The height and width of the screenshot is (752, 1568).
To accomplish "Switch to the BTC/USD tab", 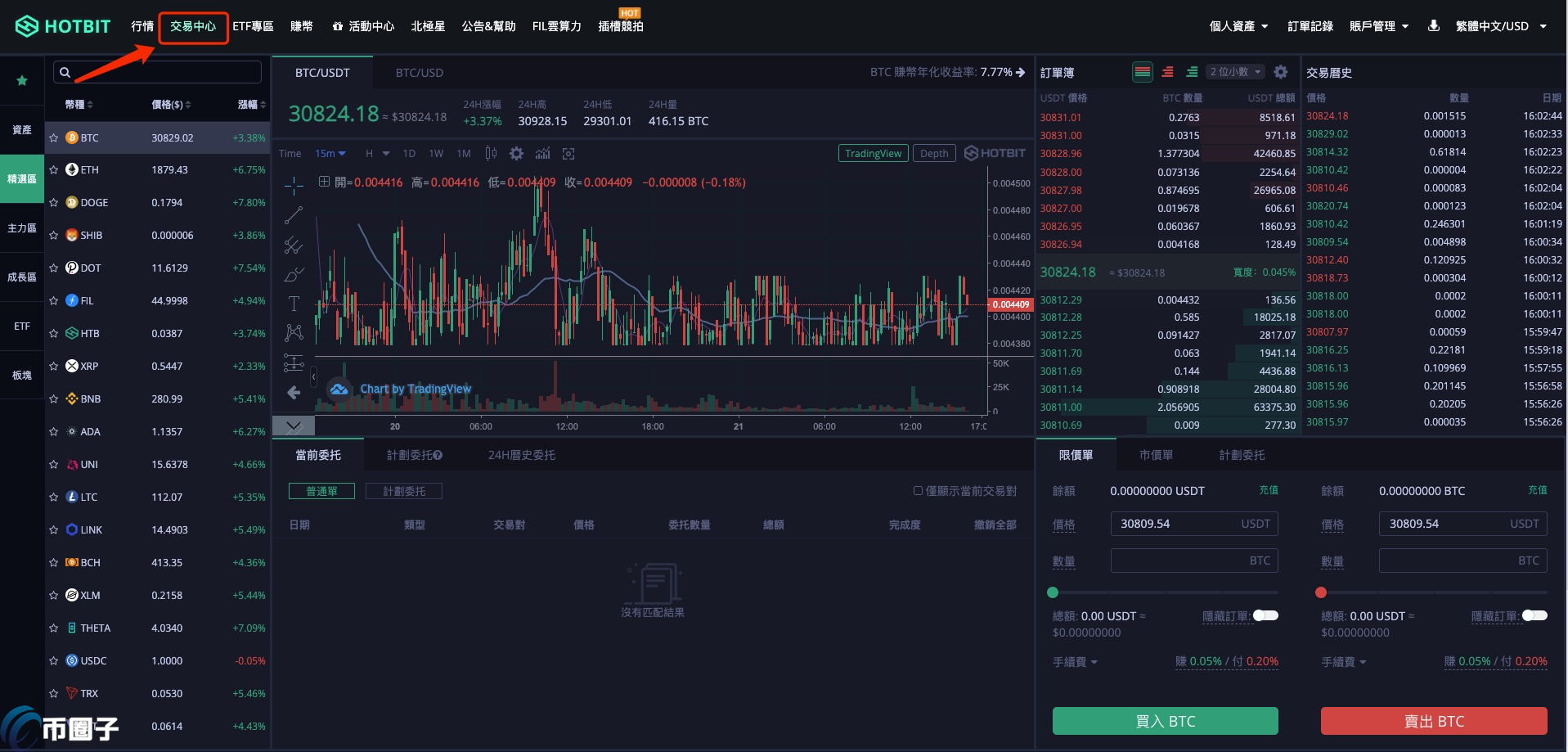I will (x=419, y=73).
